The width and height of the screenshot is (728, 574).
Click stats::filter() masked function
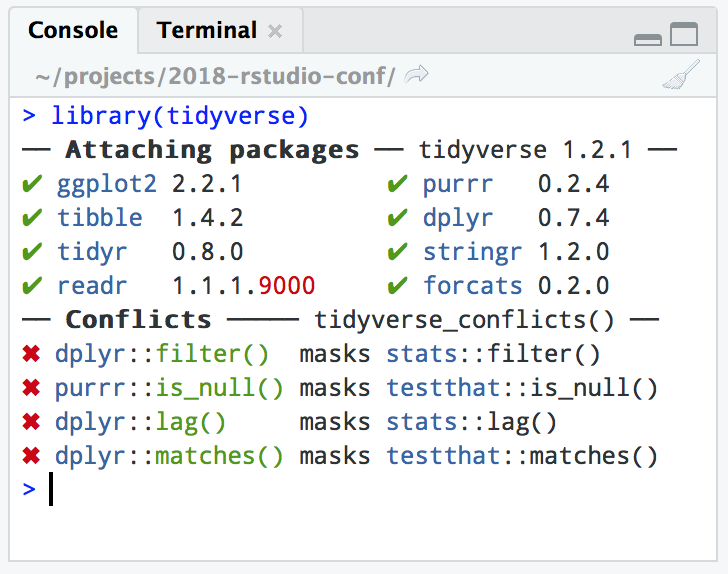coord(494,354)
